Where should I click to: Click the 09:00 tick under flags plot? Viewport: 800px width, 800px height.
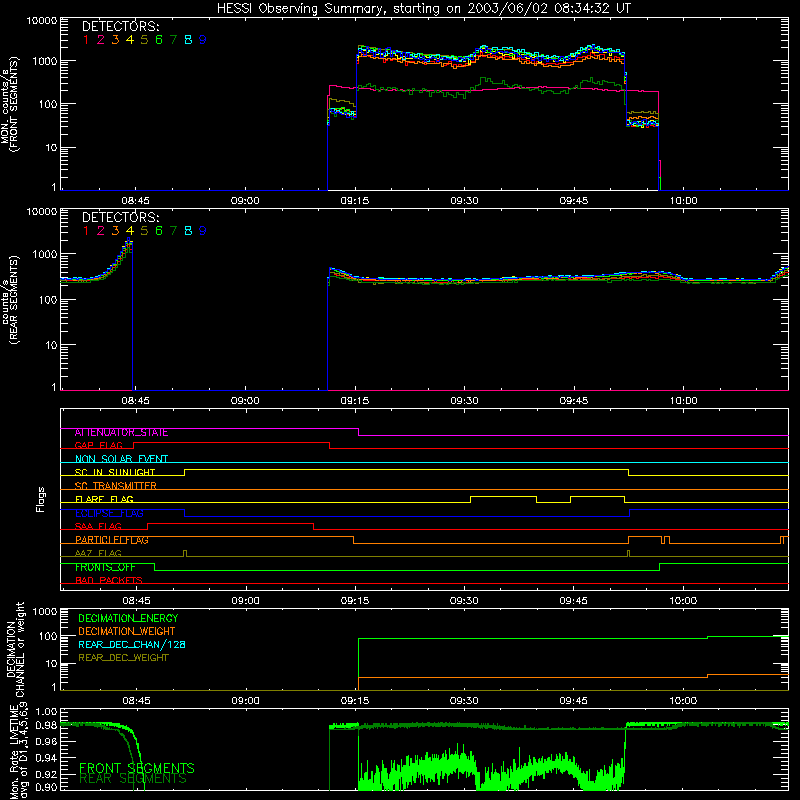tap(245, 601)
